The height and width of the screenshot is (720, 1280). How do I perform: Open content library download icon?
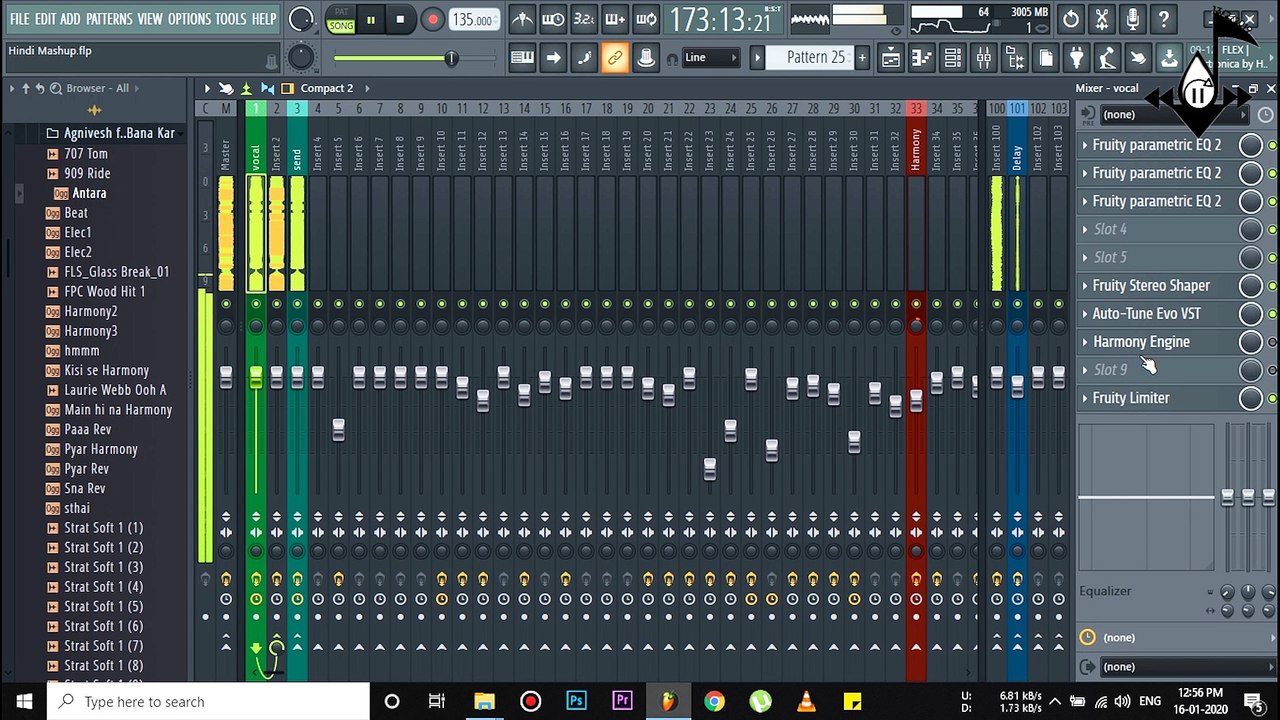click(x=1169, y=58)
